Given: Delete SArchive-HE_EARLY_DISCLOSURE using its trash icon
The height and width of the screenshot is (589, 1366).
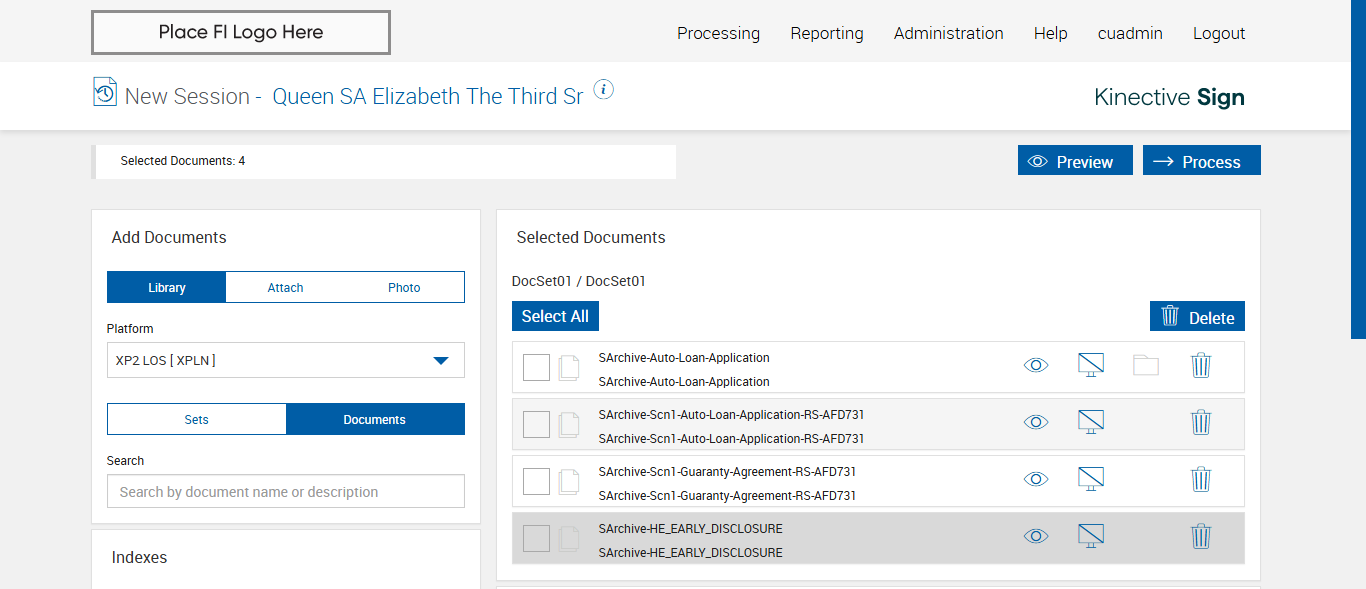Looking at the screenshot, I should pos(1201,537).
